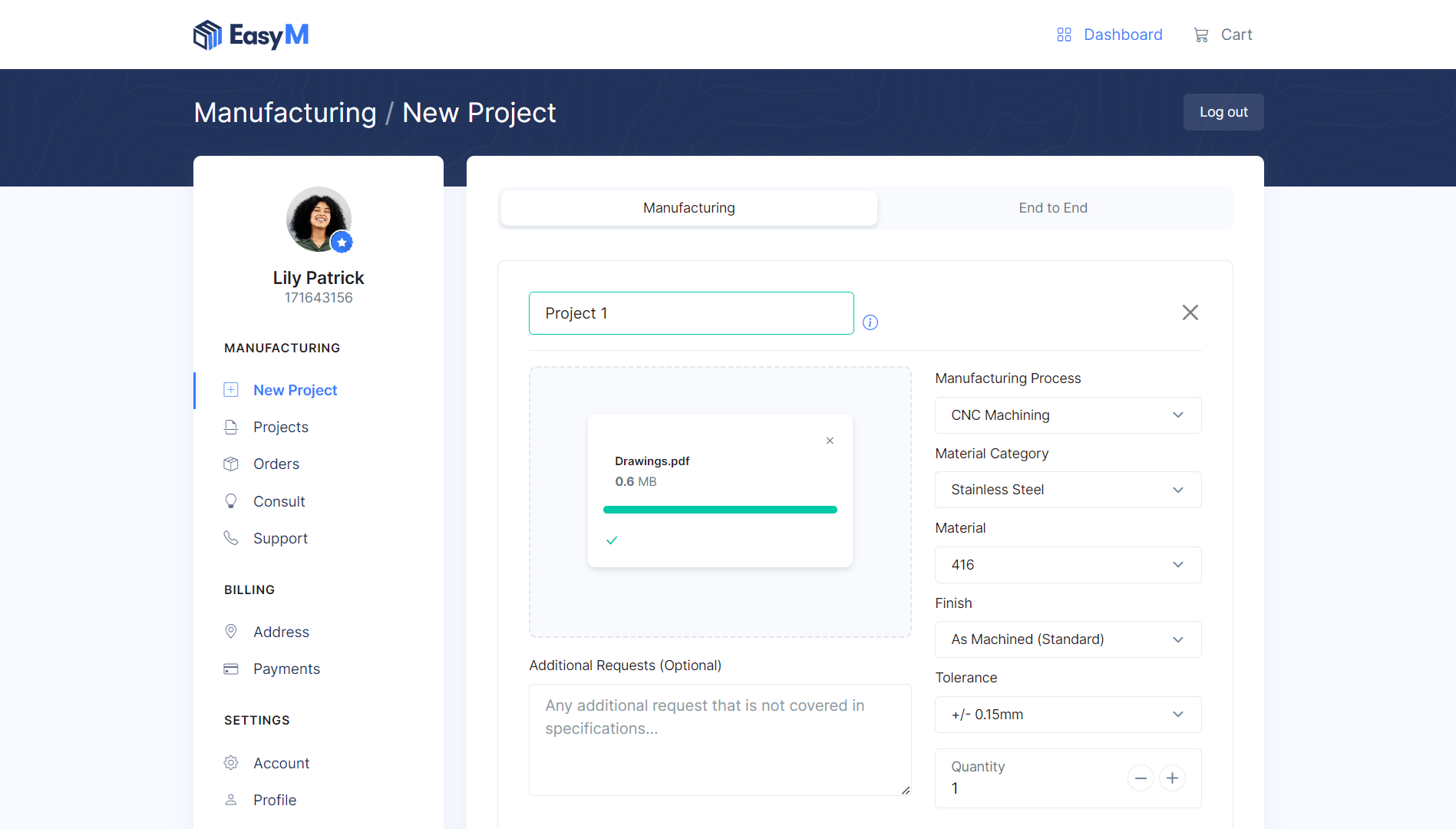Click the star badge on avatar
1456x829 pixels.
pos(342,243)
